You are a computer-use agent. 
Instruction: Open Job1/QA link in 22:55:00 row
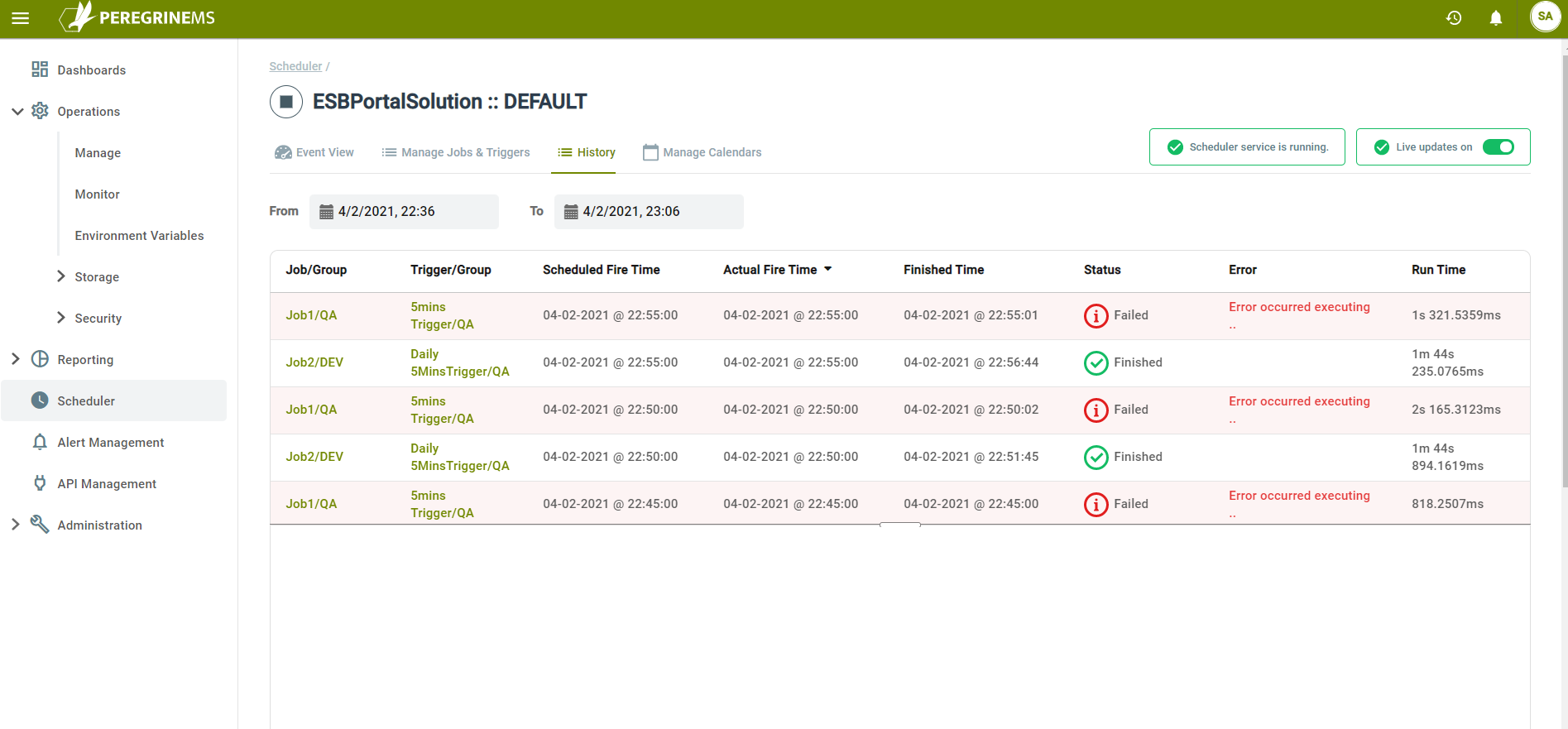pyautogui.click(x=311, y=315)
